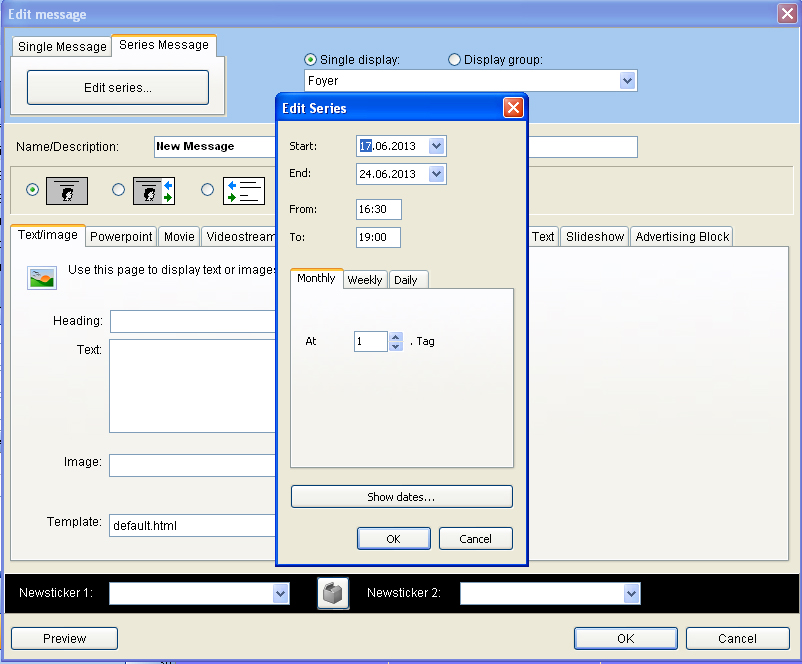The width and height of the screenshot is (802, 664).
Task: Increase the day number with up arrow
Action: pyautogui.click(x=396, y=337)
